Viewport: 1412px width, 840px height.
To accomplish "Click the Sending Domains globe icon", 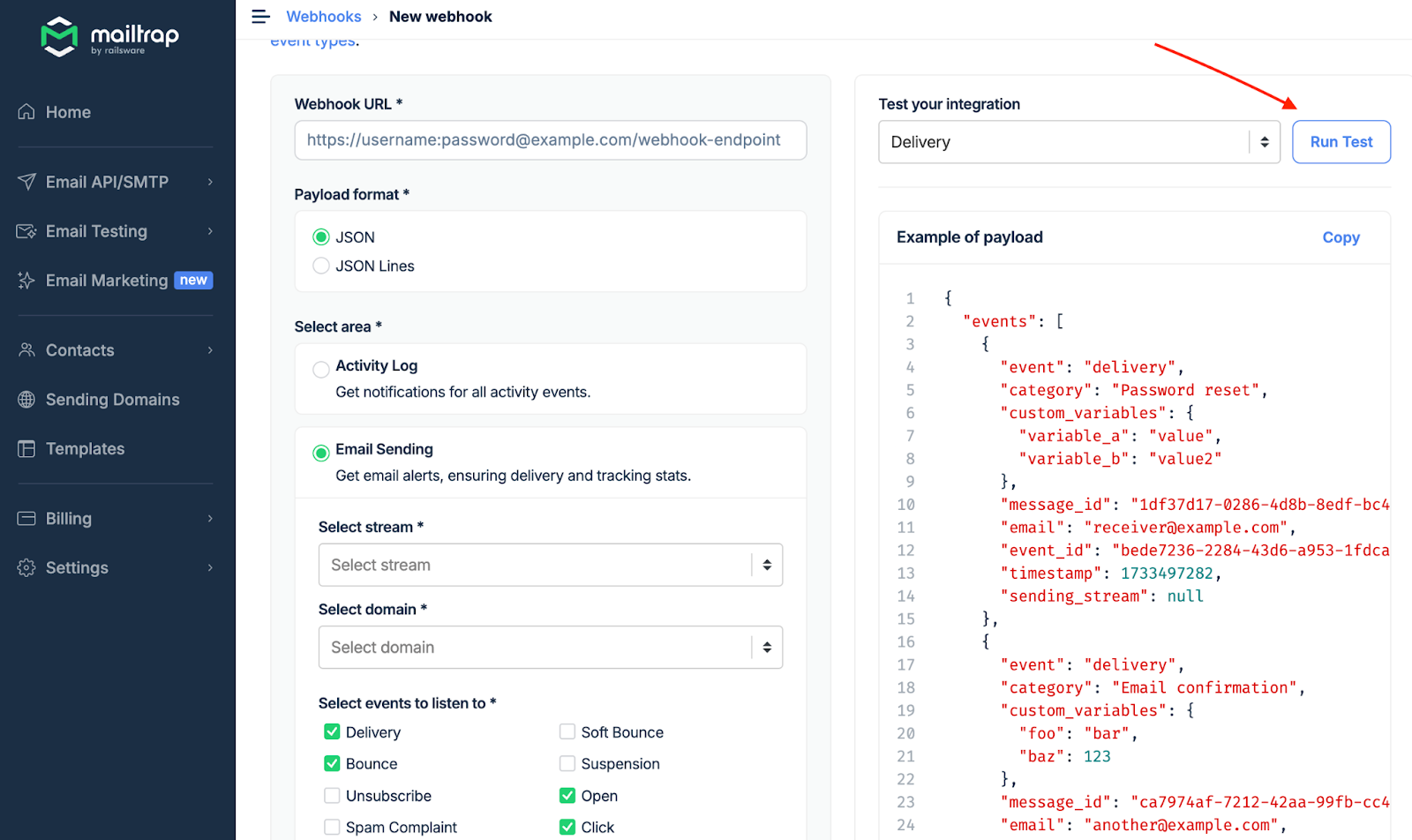I will coord(26,400).
